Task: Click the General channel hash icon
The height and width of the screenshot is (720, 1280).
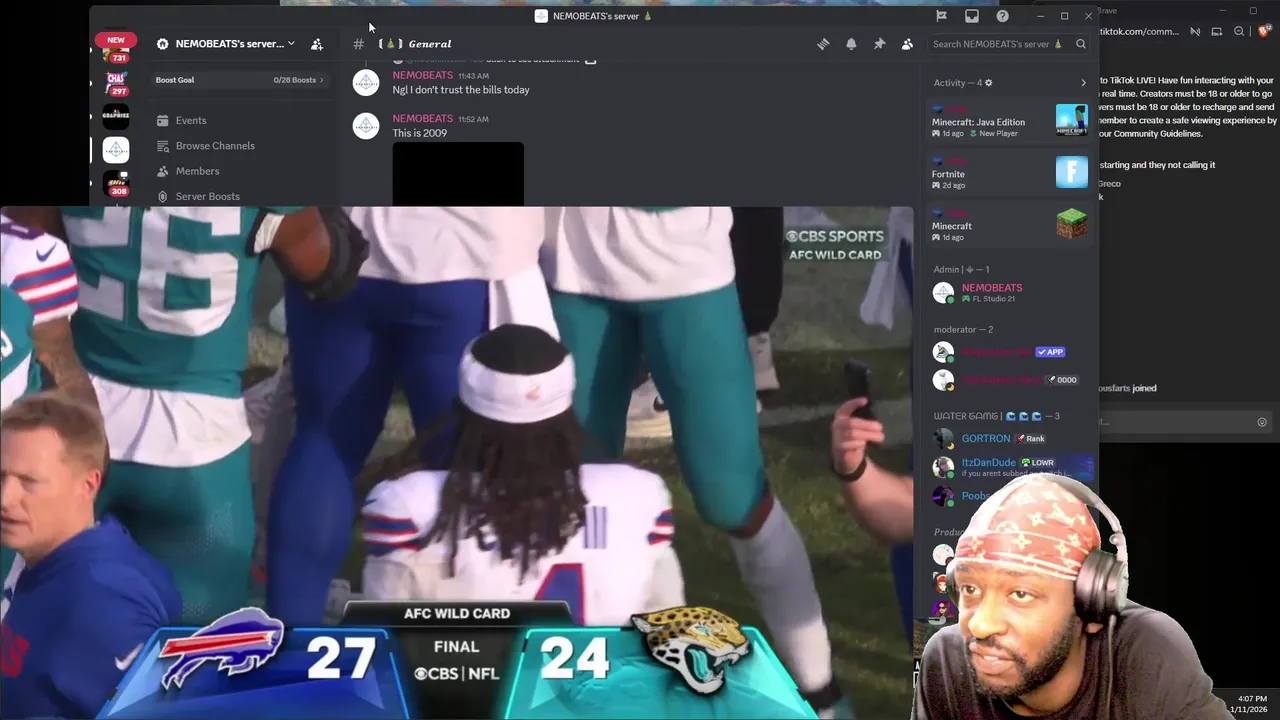Action: [358, 44]
